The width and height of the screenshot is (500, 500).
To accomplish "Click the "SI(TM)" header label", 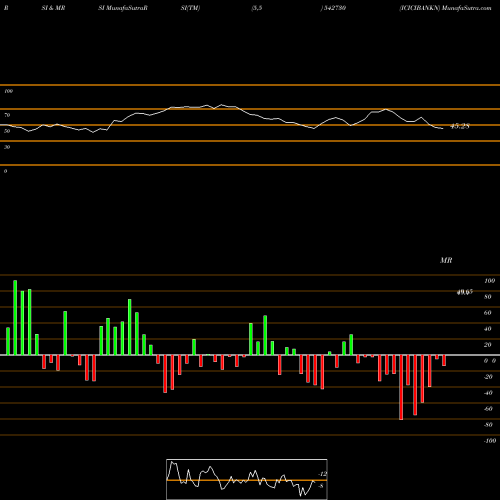I will point(190,8).
